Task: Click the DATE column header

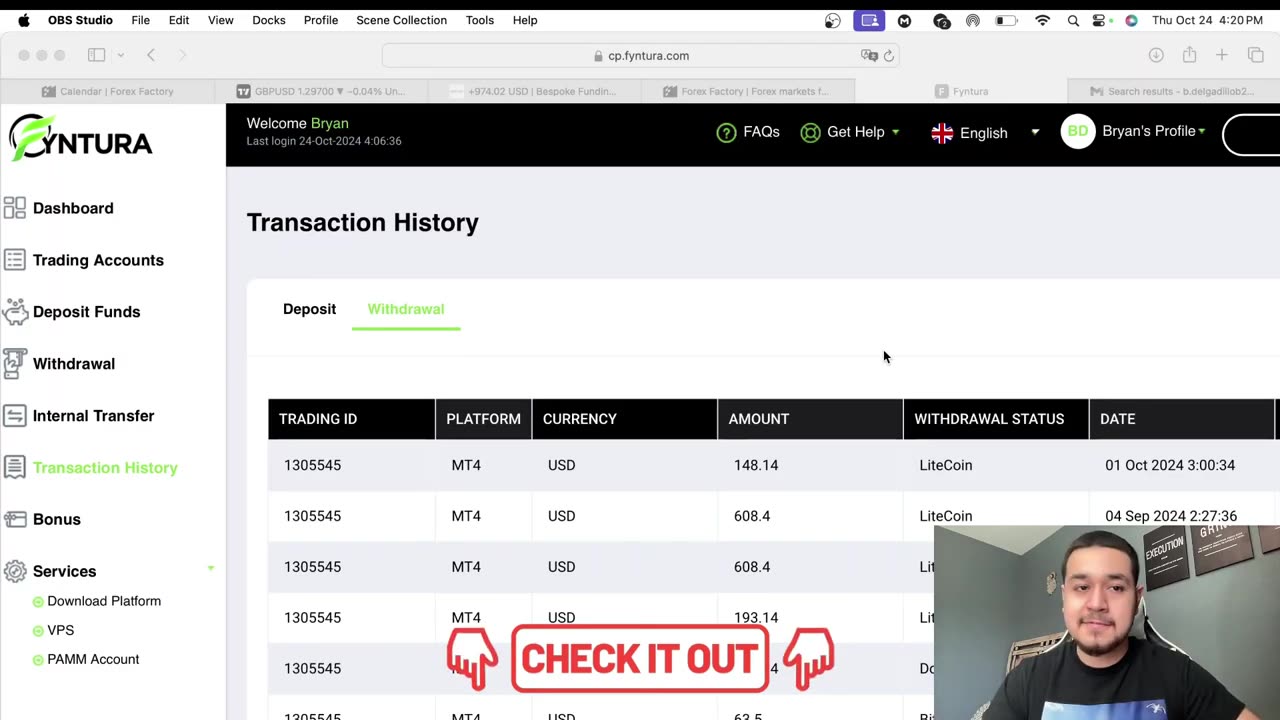Action: click(x=1182, y=419)
